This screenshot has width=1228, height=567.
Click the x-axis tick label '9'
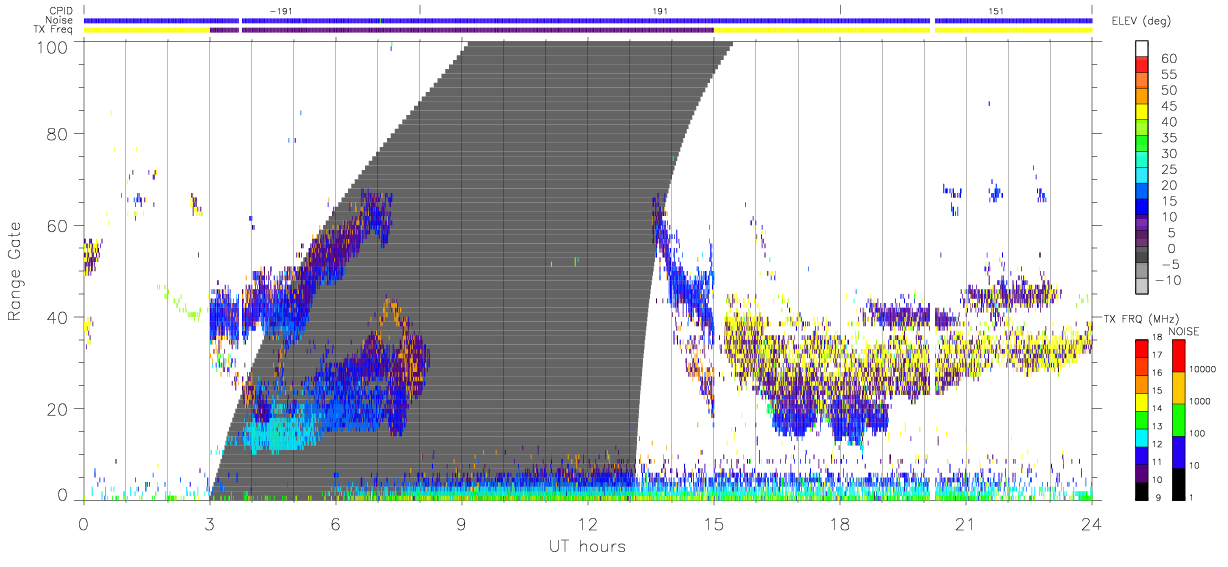461,522
